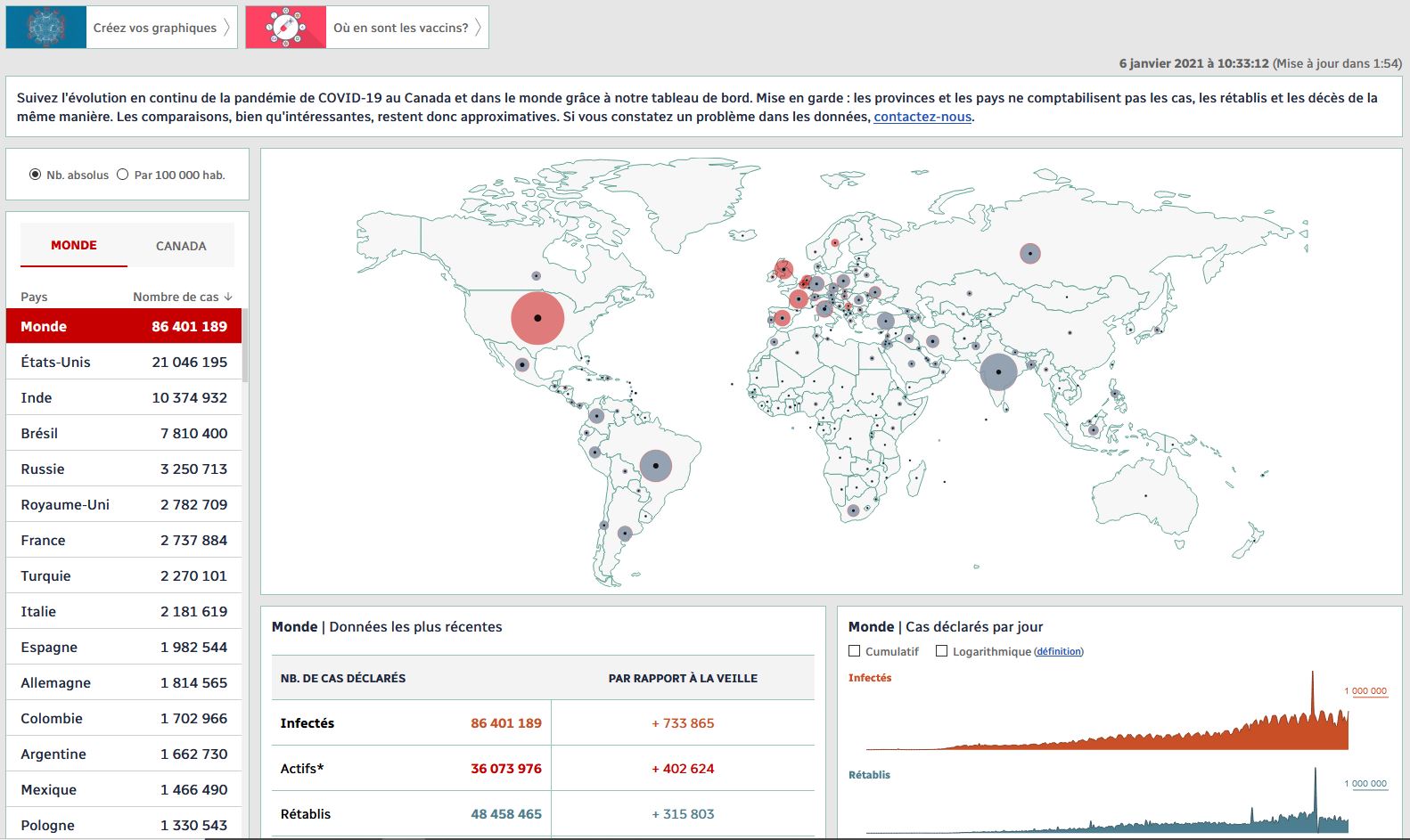The height and width of the screenshot is (840, 1410).
Task: Click the Canada bubble on the map
Action: point(536,276)
